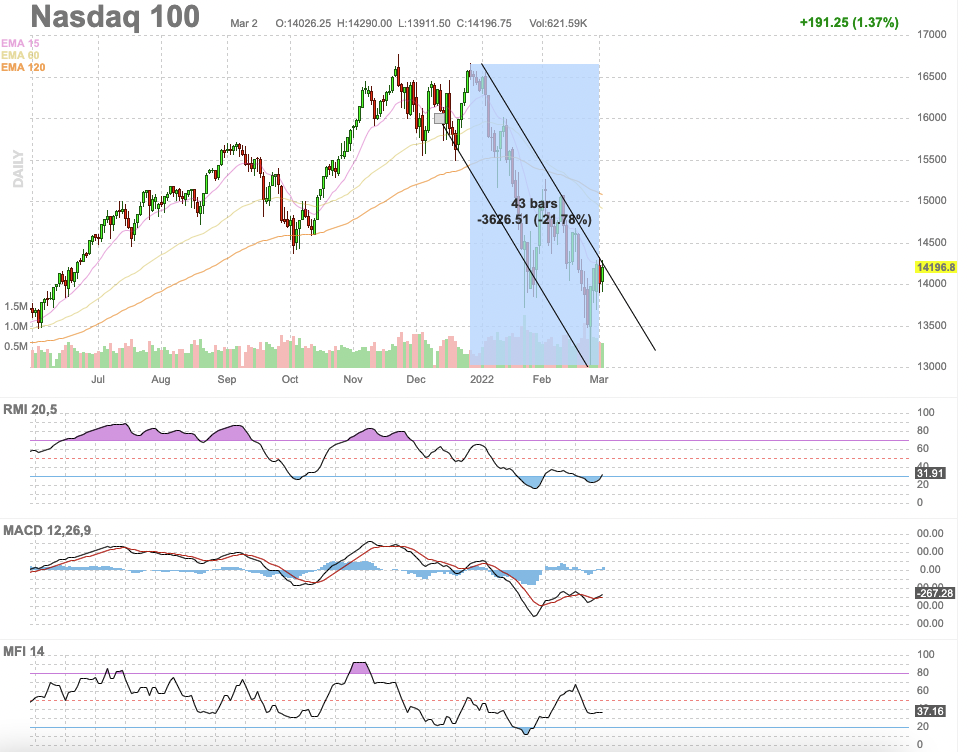The width and height of the screenshot is (968, 752).
Task: Select the small gray trendline handle square
Action: coord(440,119)
